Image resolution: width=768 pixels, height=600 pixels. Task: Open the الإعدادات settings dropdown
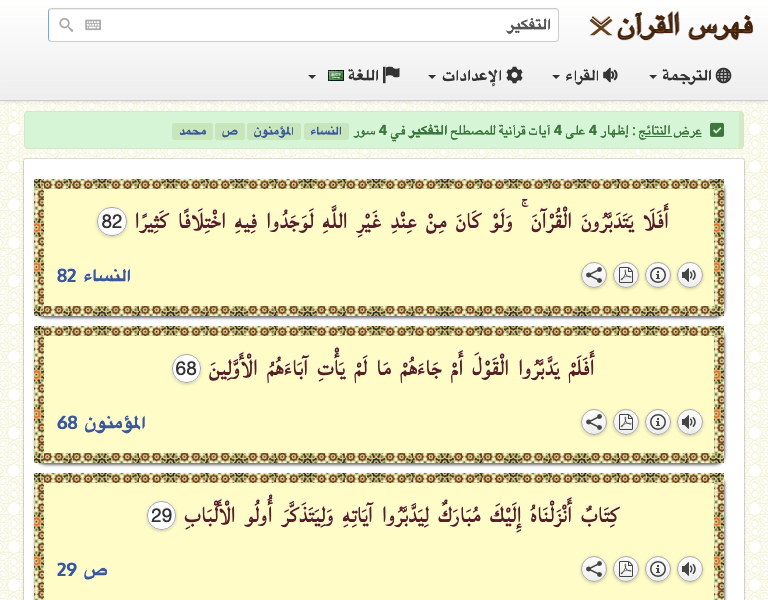475,76
